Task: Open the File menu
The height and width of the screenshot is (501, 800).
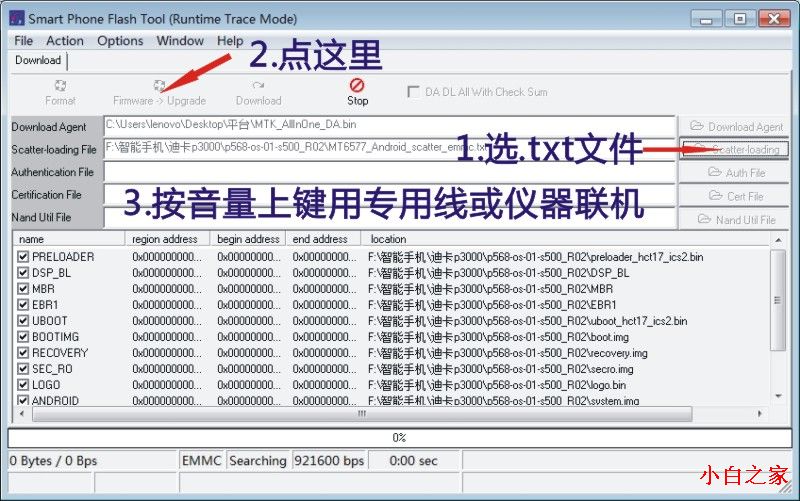Action: point(23,41)
